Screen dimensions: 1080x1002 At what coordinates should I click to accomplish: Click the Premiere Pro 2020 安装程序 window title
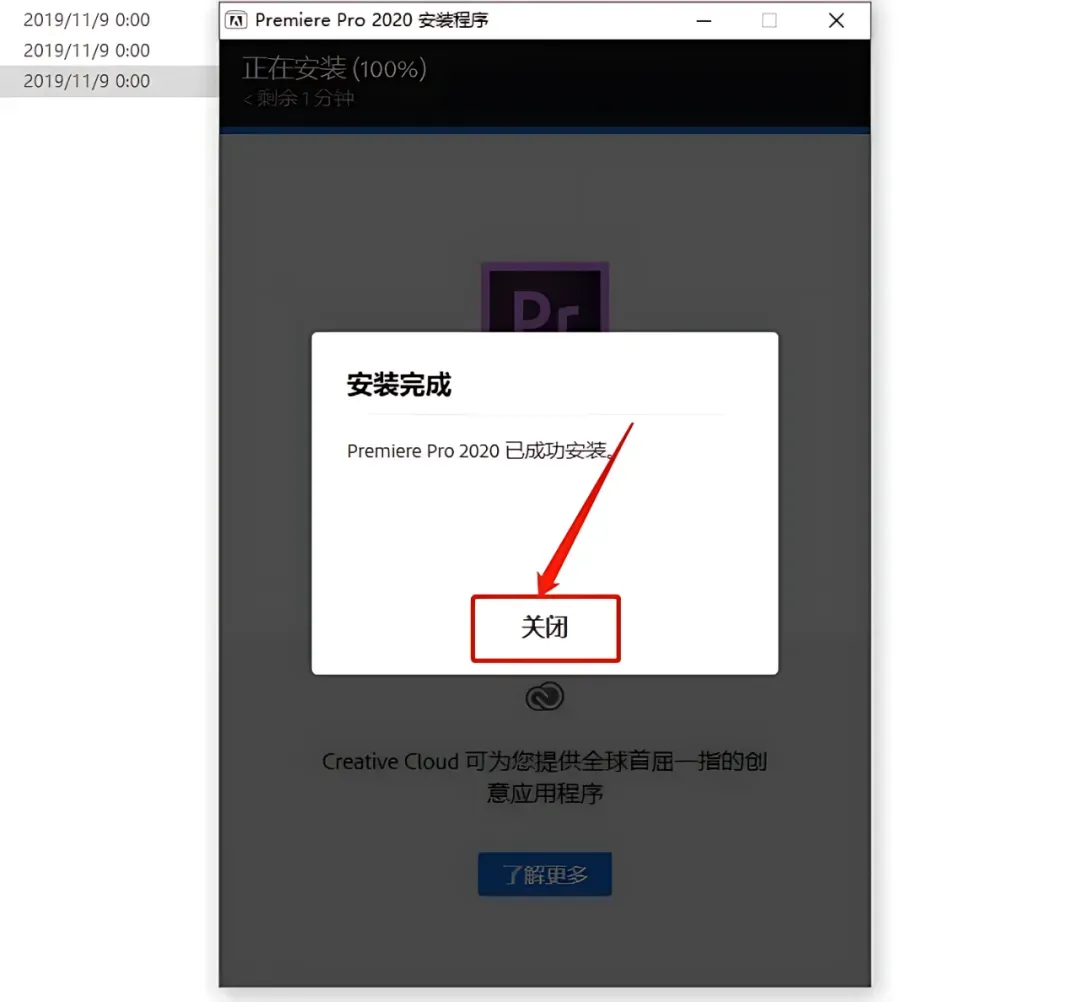click(x=372, y=20)
